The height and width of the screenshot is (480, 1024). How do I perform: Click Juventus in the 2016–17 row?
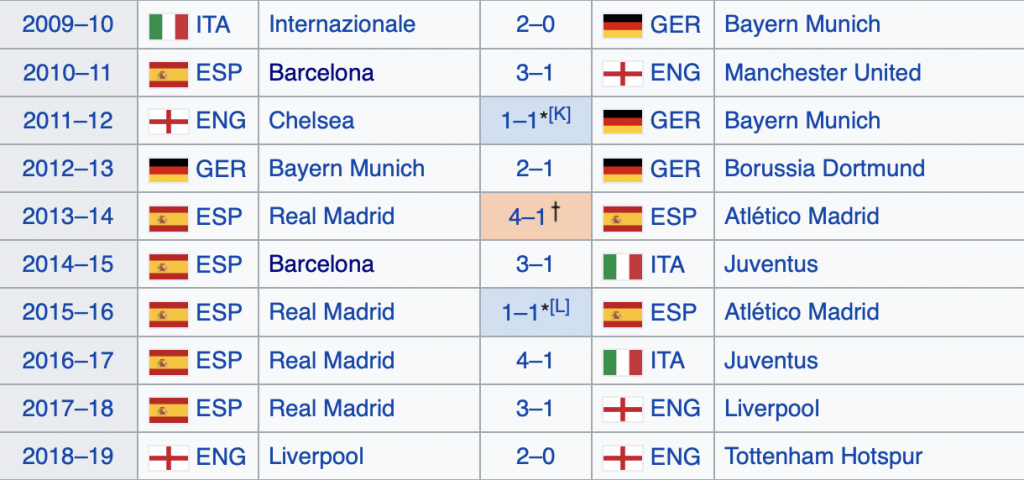[771, 361]
